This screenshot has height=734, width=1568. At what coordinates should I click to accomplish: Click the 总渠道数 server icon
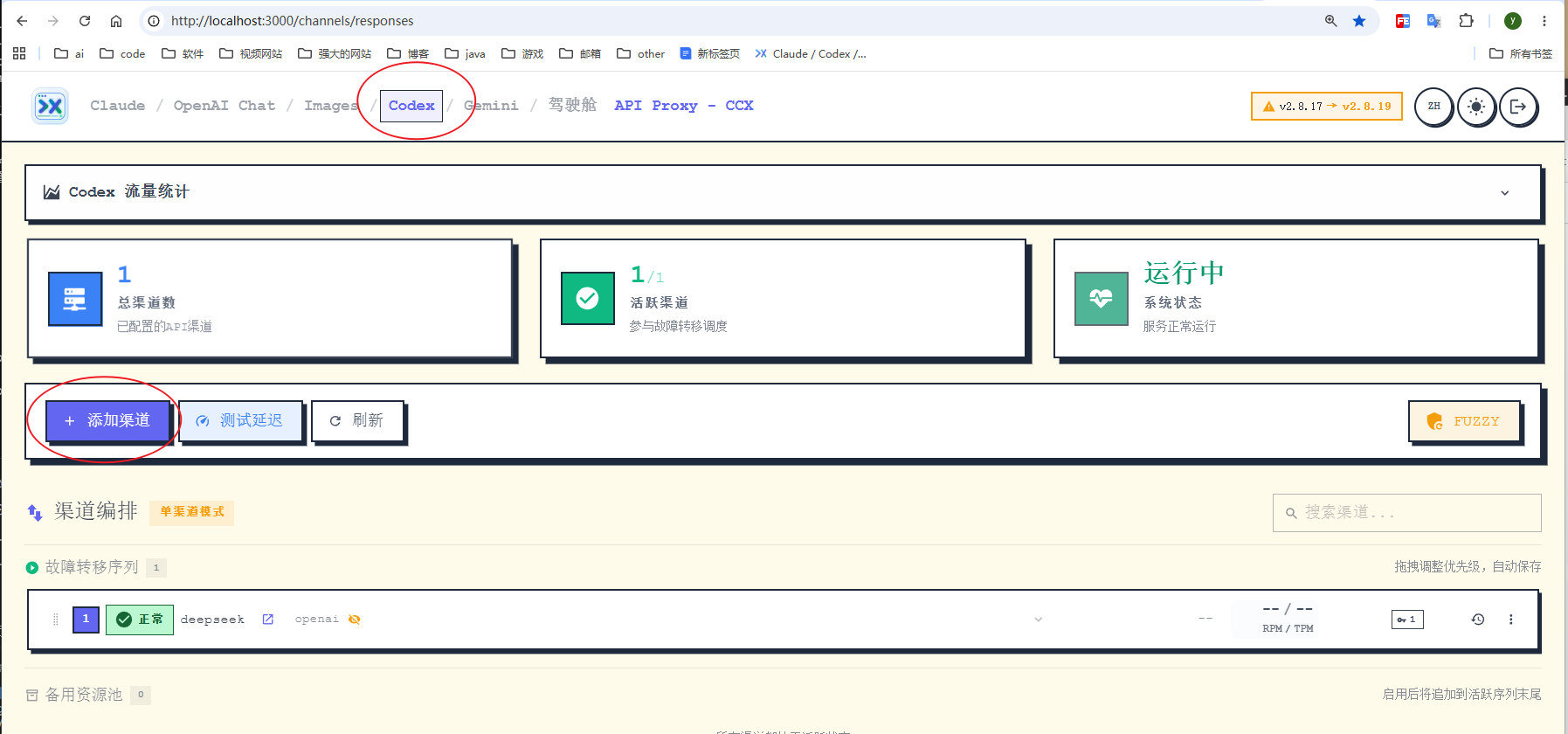tap(75, 299)
